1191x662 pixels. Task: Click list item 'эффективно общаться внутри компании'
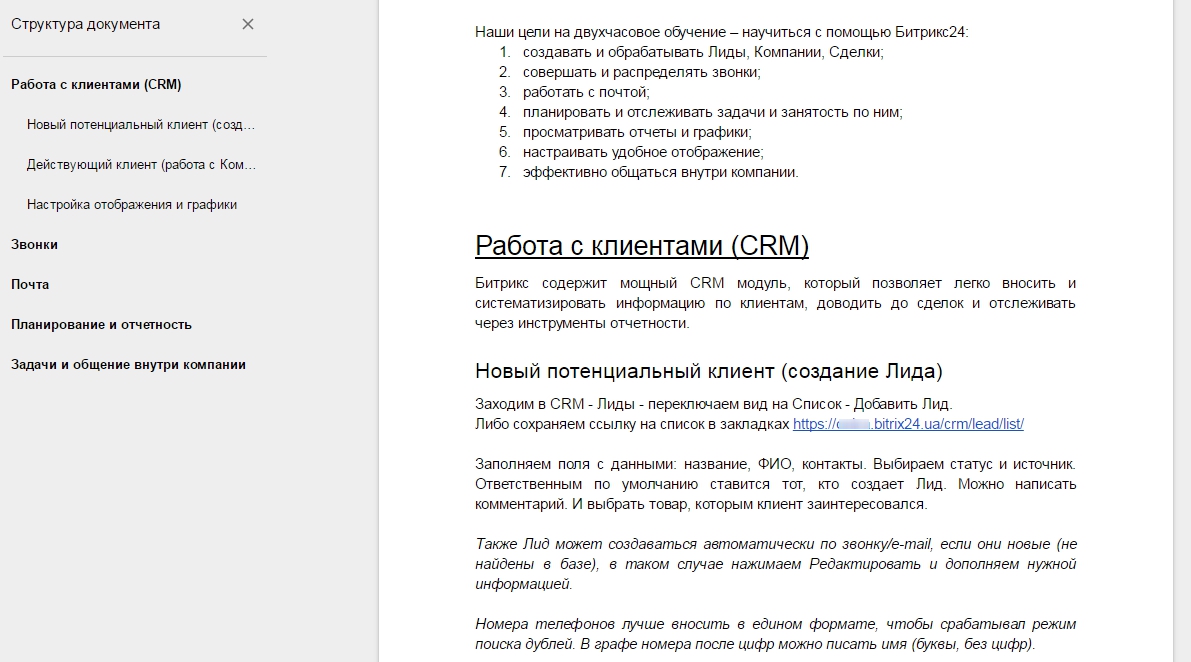click(660, 172)
